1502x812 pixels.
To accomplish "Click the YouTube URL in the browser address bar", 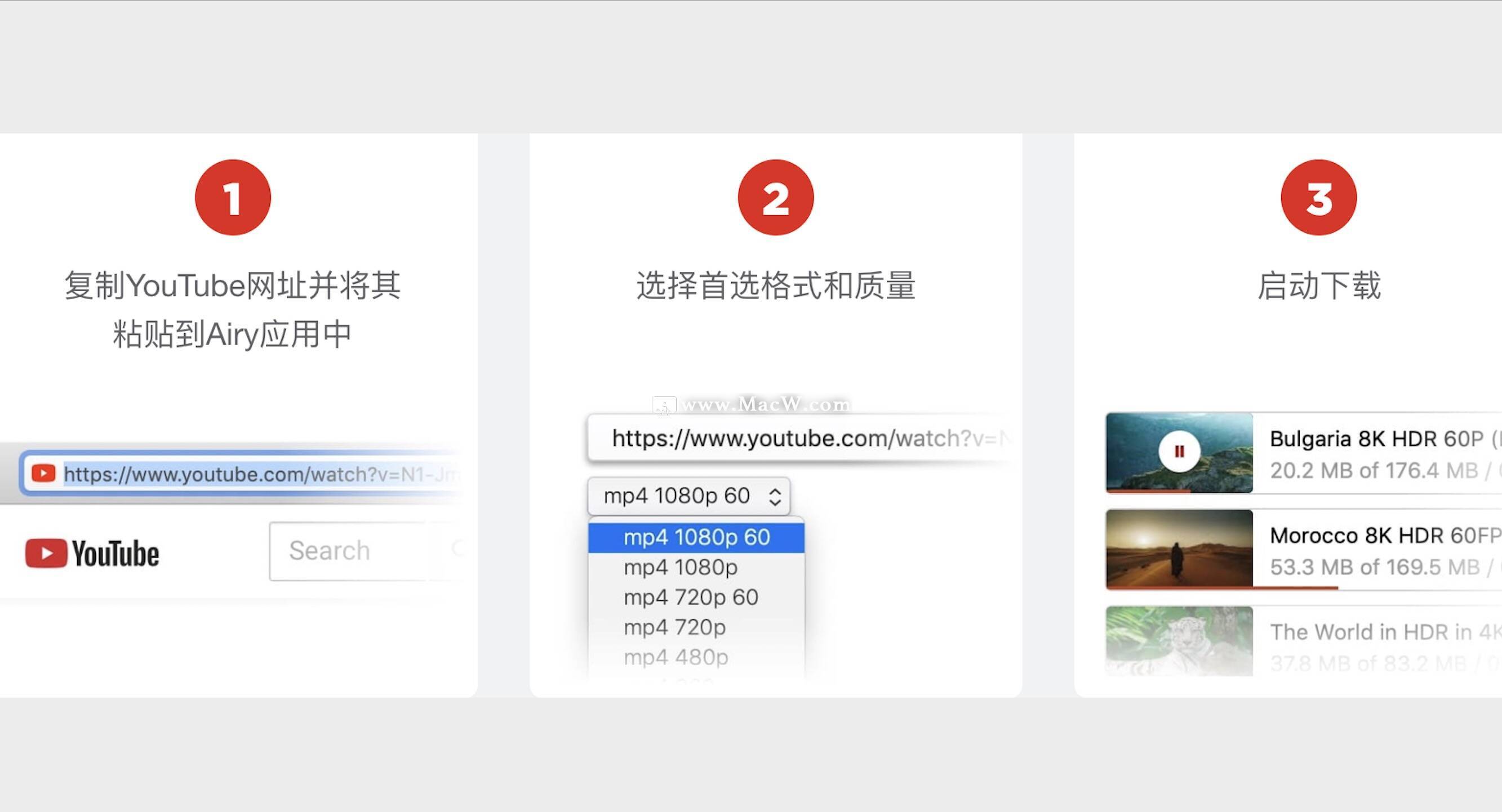I will pyautogui.click(x=233, y=473).
